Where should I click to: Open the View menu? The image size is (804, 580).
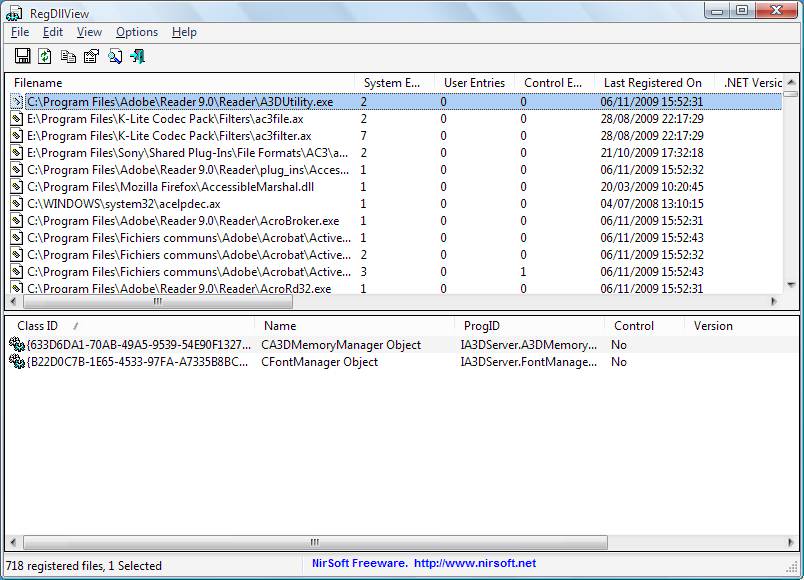point(89,32)
